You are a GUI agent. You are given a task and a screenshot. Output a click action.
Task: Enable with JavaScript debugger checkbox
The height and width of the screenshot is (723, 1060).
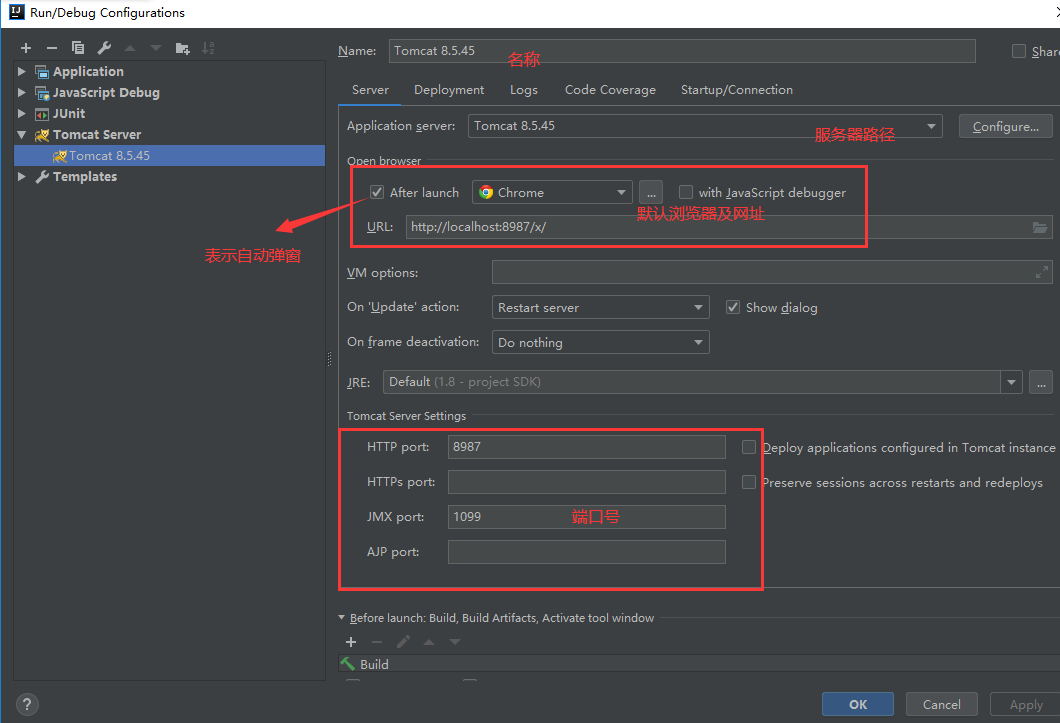coord(685,193)
